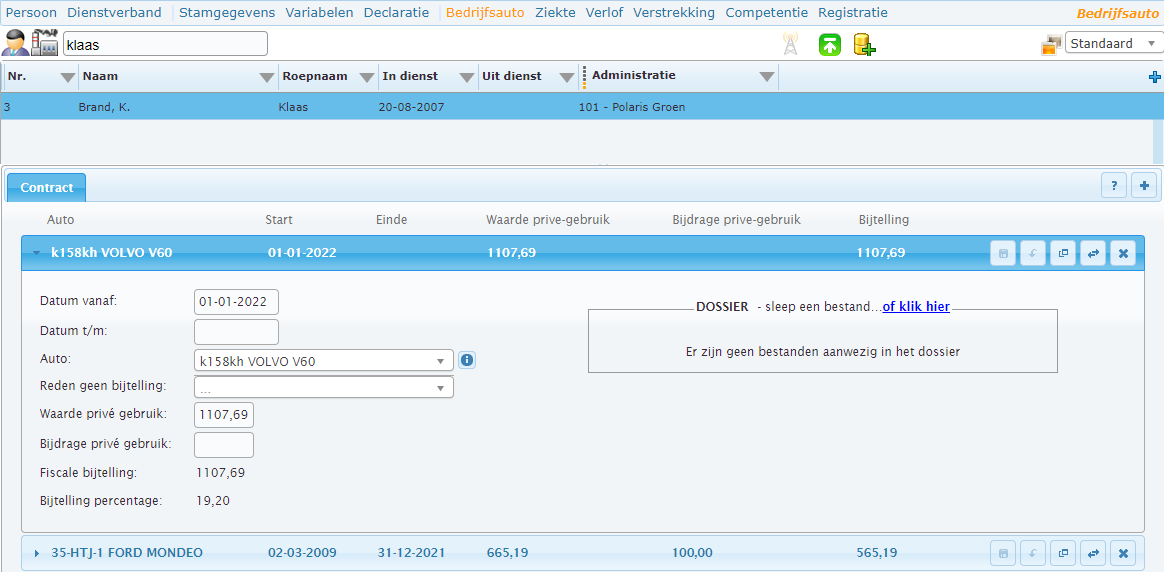Open the Verlof menu item
1164x572 pixels.
click(x=604, y=13)
